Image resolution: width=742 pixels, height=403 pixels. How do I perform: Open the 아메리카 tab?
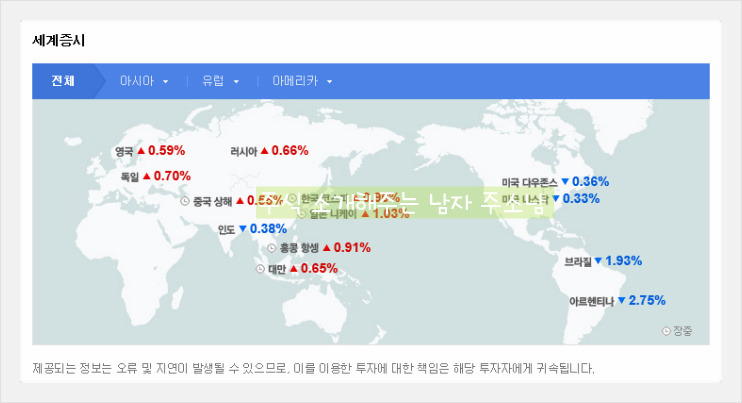coord(295,81)
